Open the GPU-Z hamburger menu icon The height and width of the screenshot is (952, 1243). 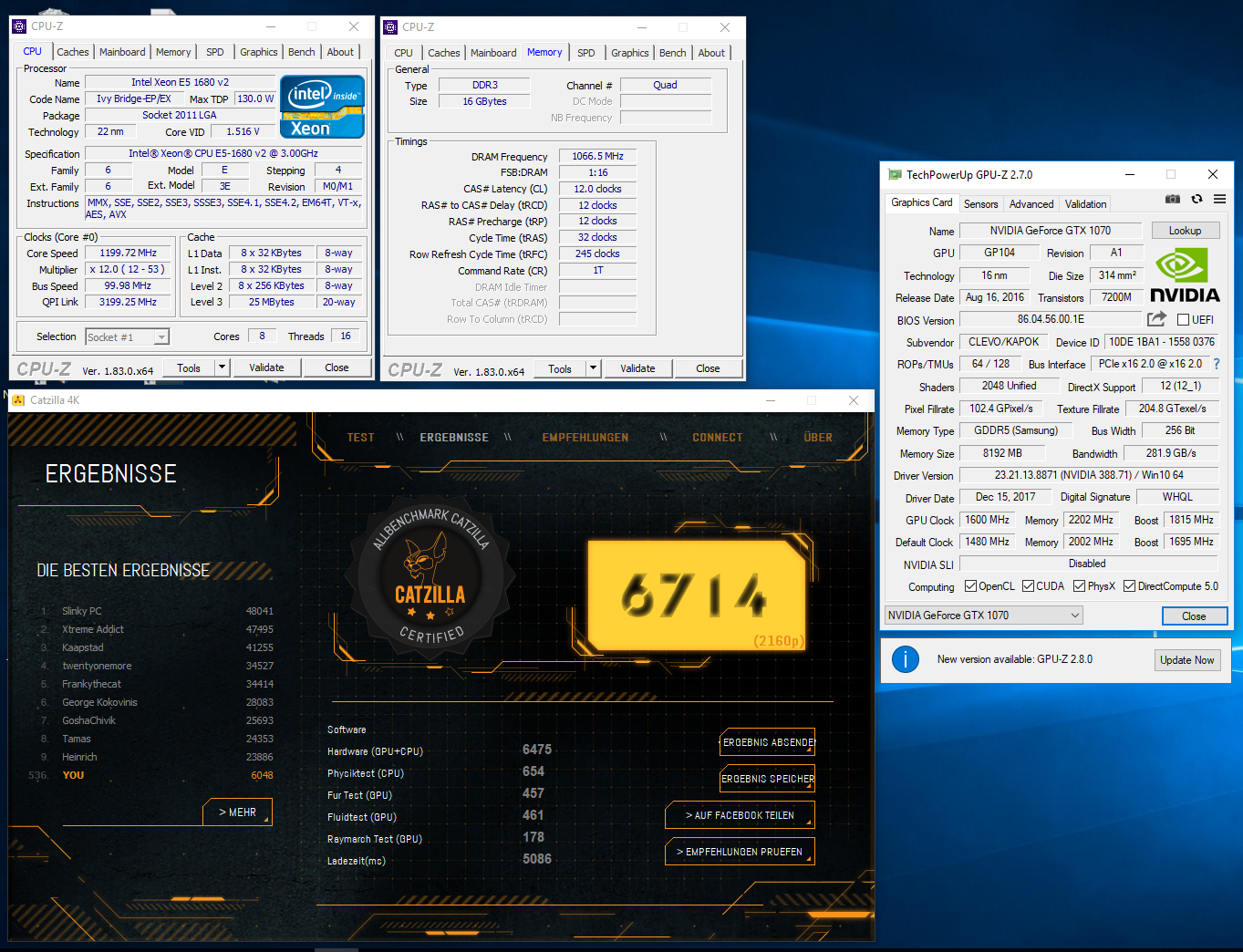1219,199
